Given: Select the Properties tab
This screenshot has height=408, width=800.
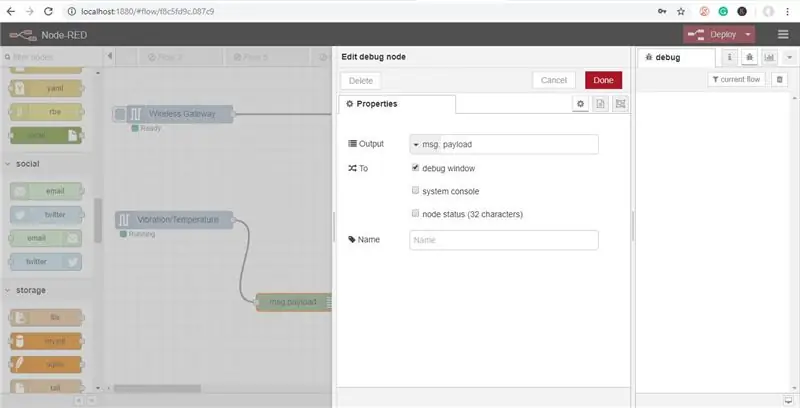Looking at the screenshot, I should point(397,104).
